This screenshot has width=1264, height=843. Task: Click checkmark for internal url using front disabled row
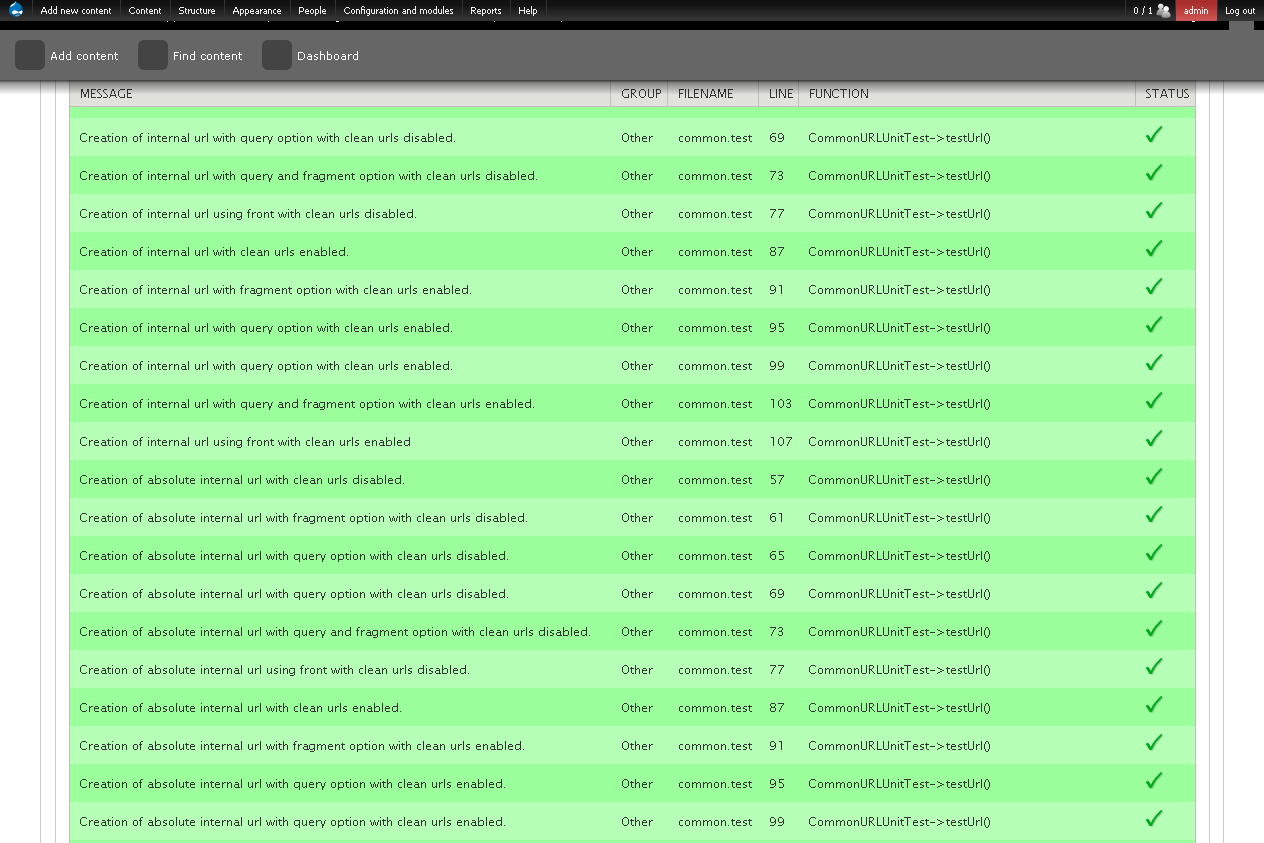click(1154, 210)
